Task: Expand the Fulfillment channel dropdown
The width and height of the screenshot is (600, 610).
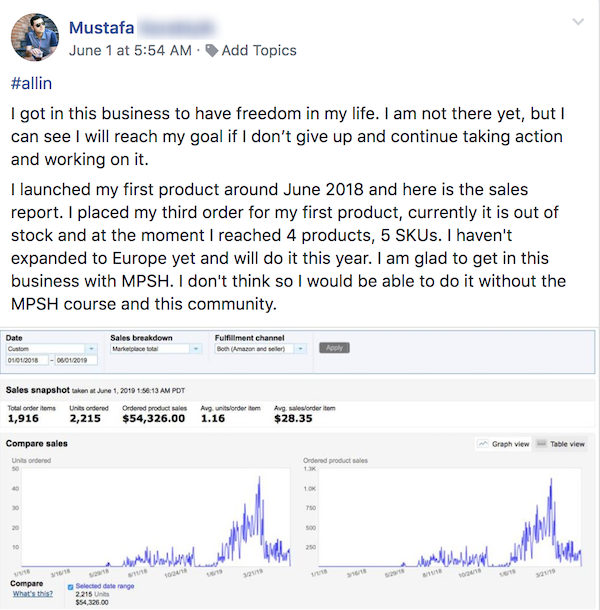Action: (x=301, y=348)
